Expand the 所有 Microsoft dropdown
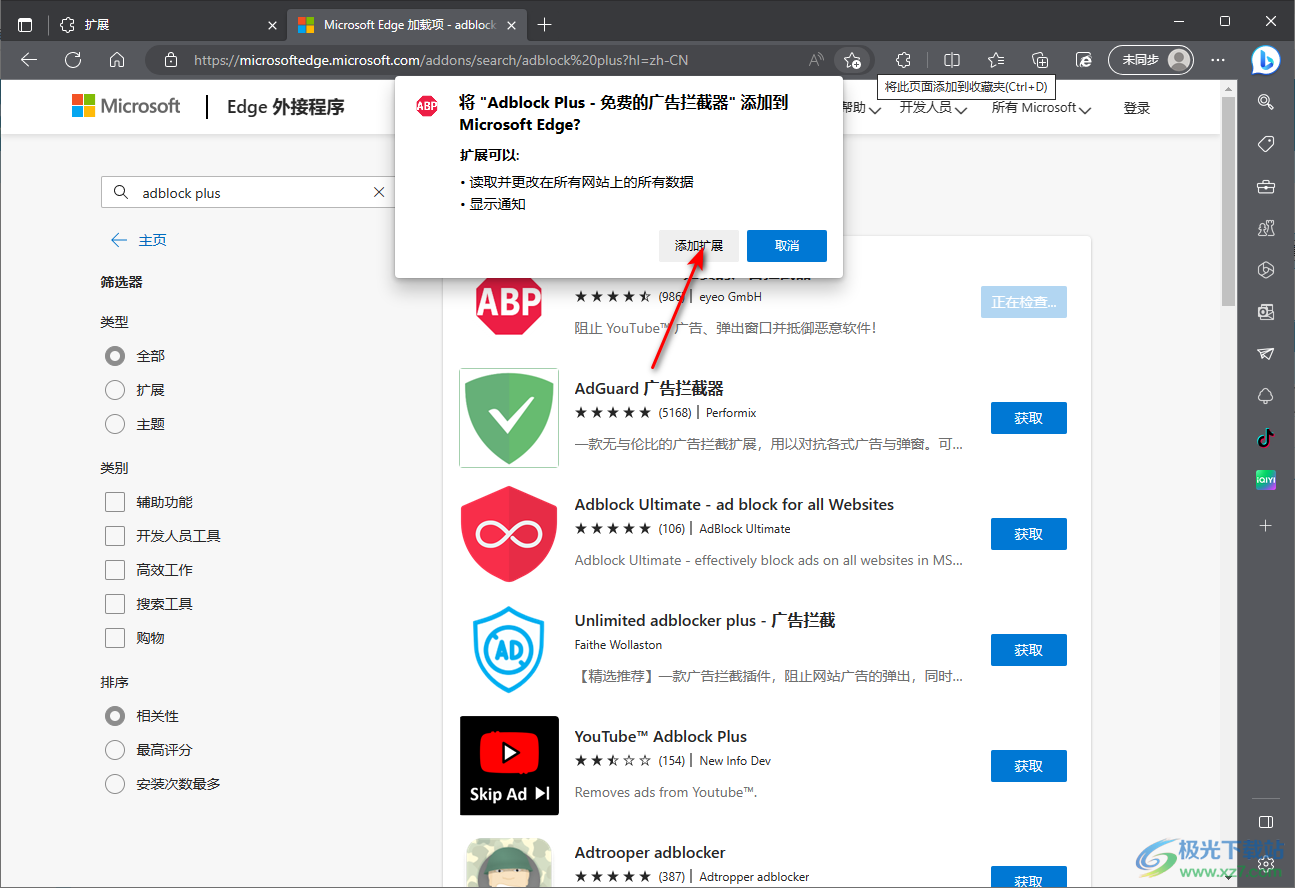 [1041, 108]
